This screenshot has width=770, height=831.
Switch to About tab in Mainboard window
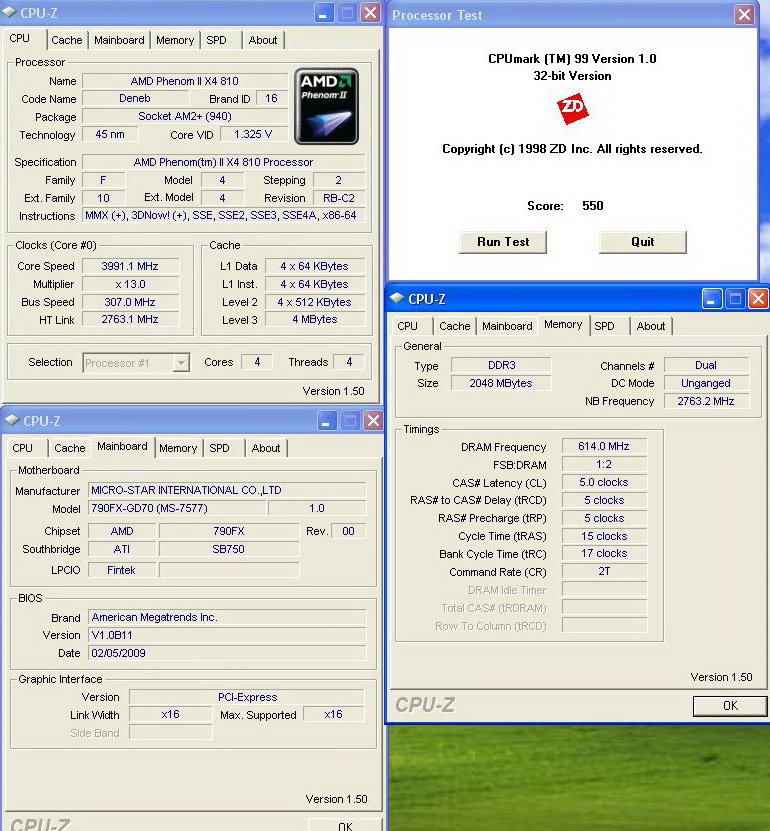tap(266, 448)
